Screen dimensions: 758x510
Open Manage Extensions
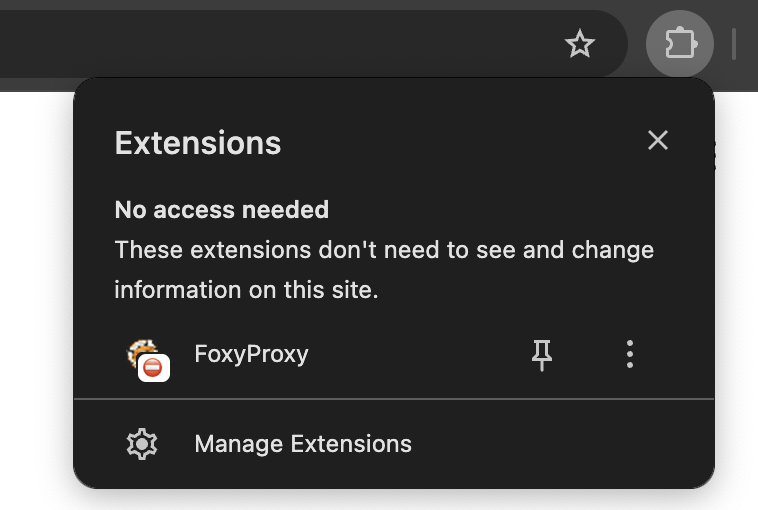[302, 444]
